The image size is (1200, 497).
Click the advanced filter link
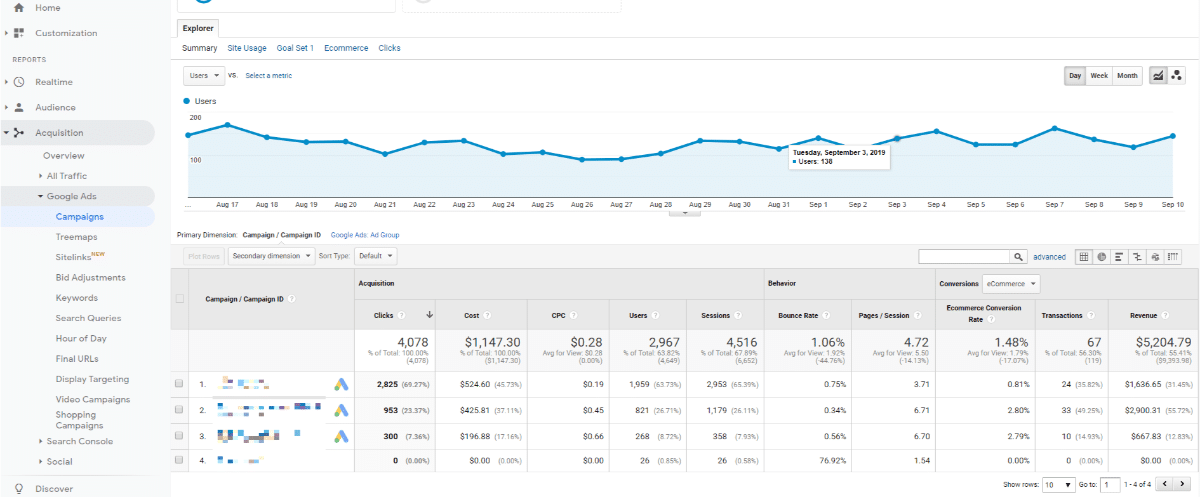tap(1049, 257)
